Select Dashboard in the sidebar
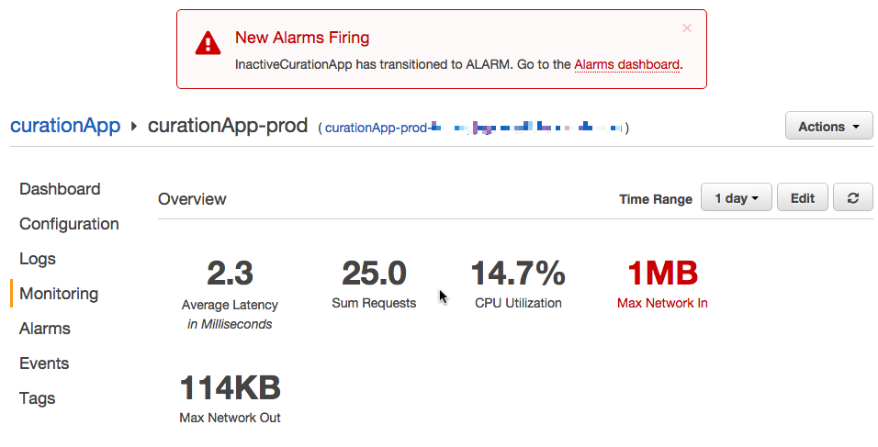 coord(60,189)
